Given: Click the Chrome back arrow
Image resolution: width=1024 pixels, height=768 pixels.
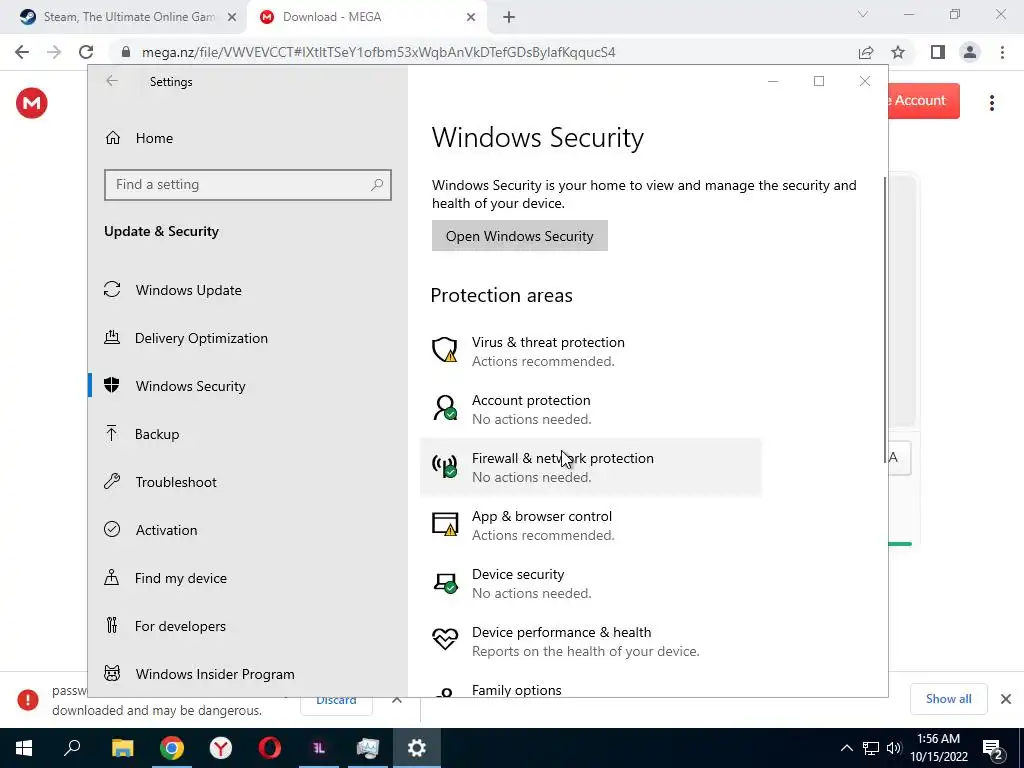Looking at the screenshot, I should point(22,52).
